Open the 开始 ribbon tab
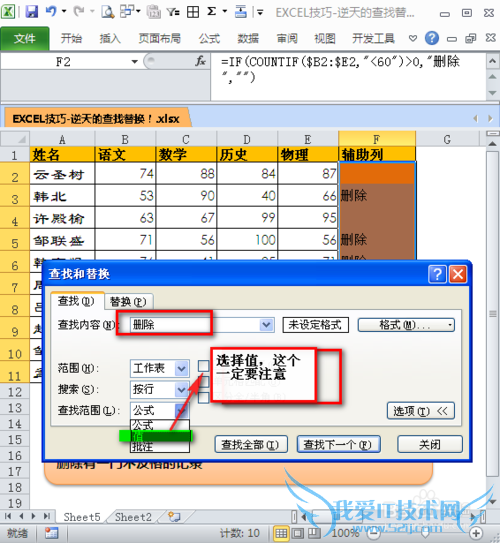 click(x=71, y=38)
